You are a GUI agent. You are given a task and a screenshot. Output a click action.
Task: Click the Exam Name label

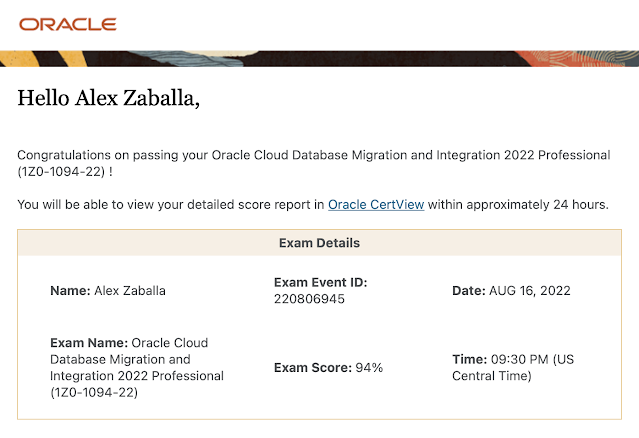pos(87,342)
